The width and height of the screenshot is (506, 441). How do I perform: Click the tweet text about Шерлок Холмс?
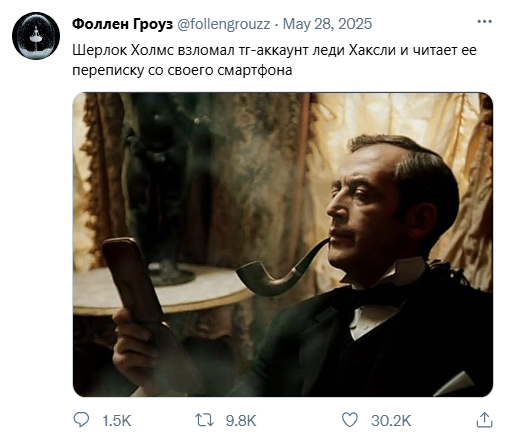(274, 60)
